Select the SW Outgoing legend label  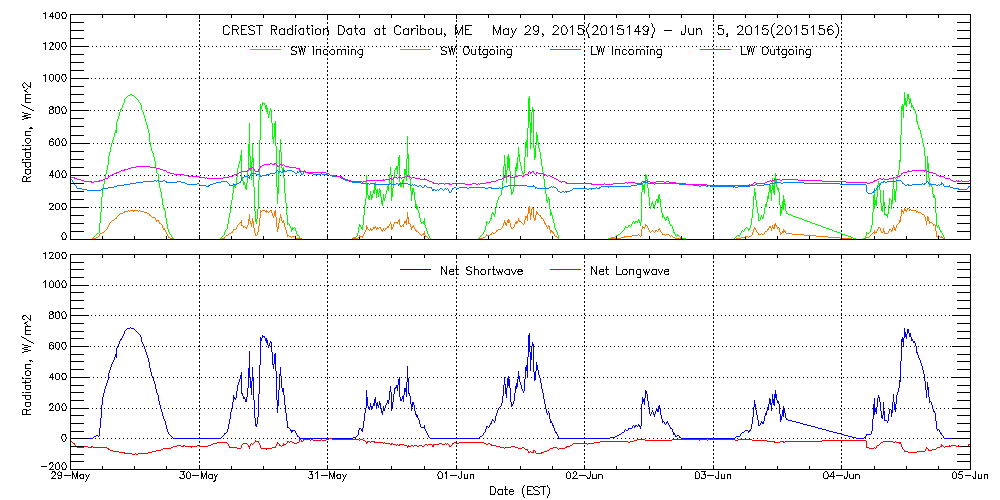[476, 51]
